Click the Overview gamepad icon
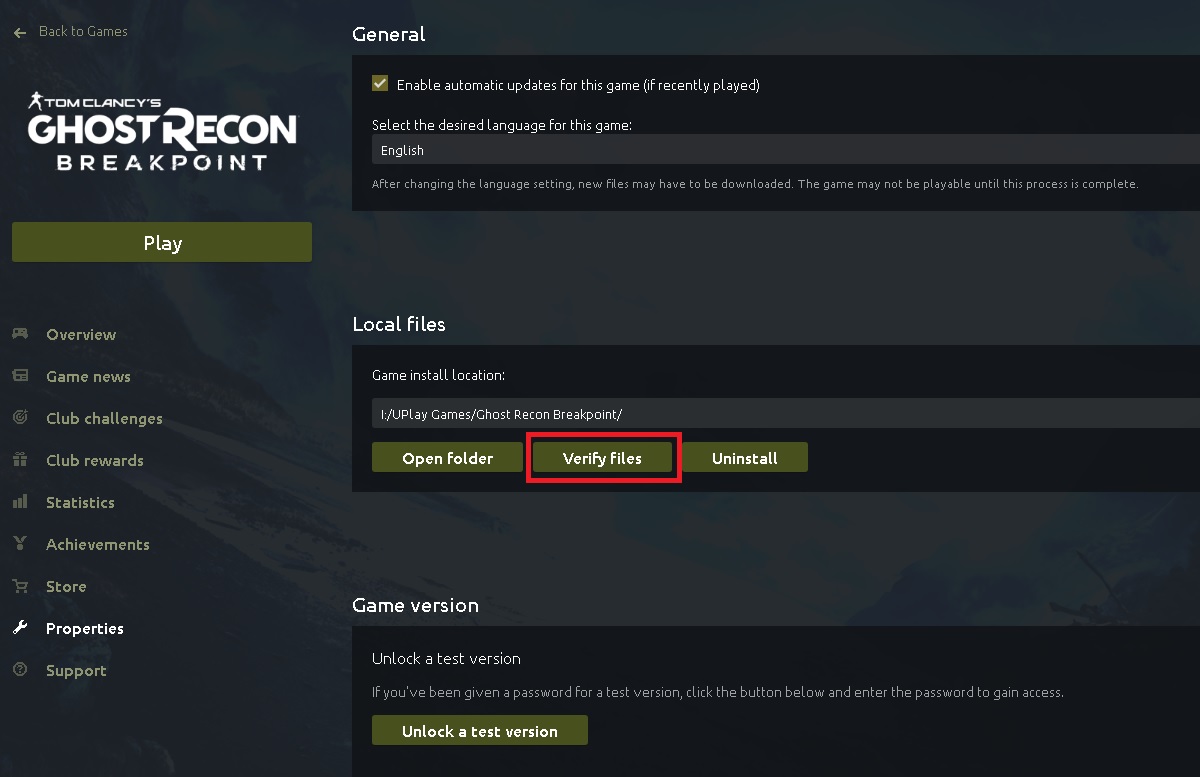 [x=20, y=334]
